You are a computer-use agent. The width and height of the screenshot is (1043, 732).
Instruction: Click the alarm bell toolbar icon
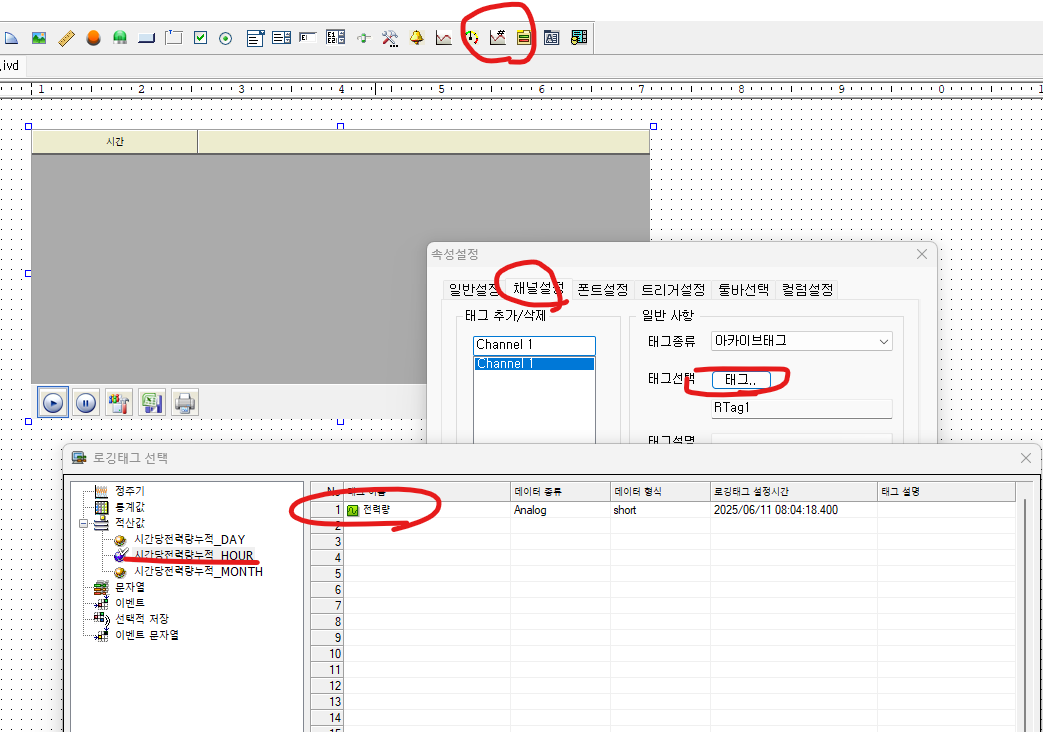[415, 37]
